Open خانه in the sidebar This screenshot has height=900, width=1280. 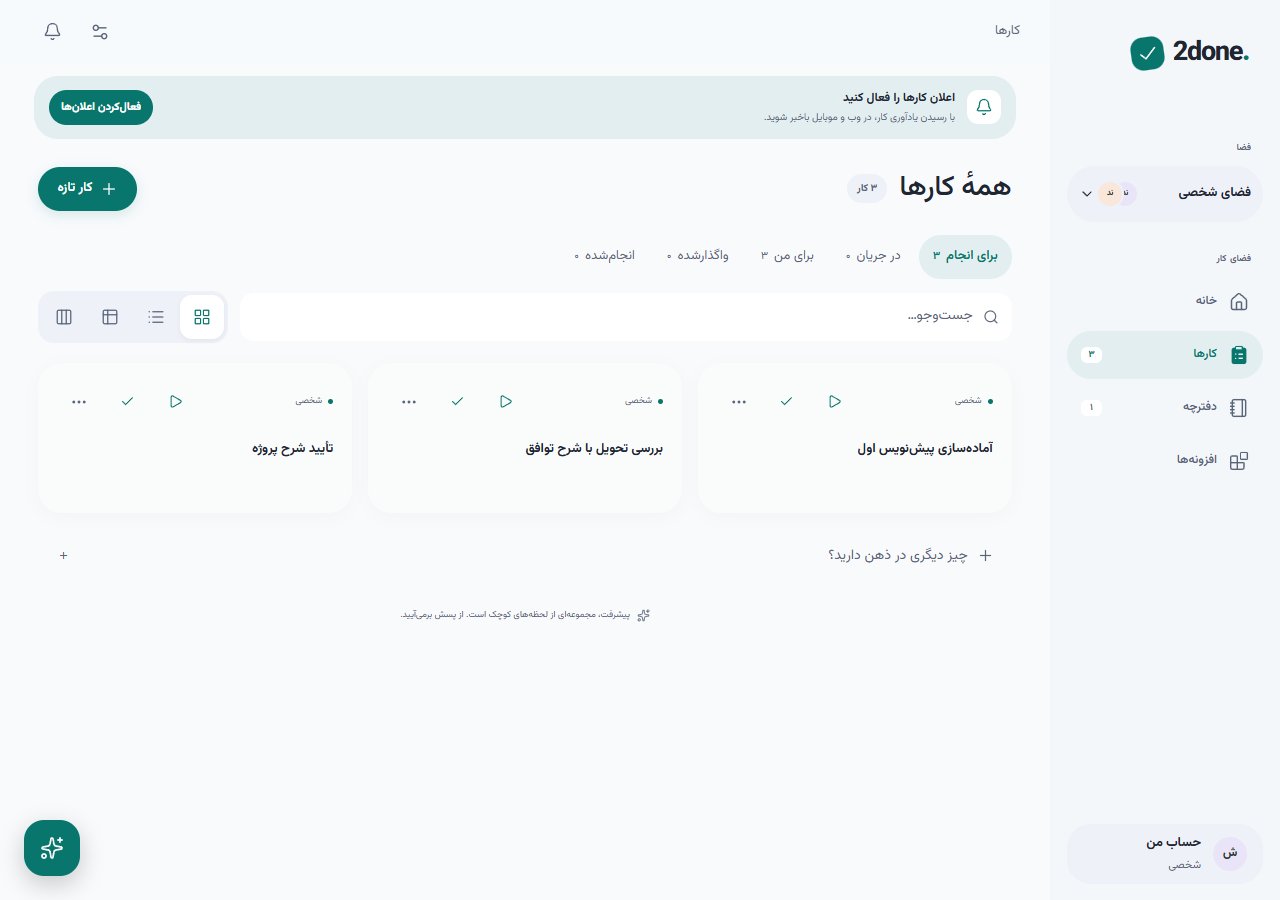[x=1165, y=301]
